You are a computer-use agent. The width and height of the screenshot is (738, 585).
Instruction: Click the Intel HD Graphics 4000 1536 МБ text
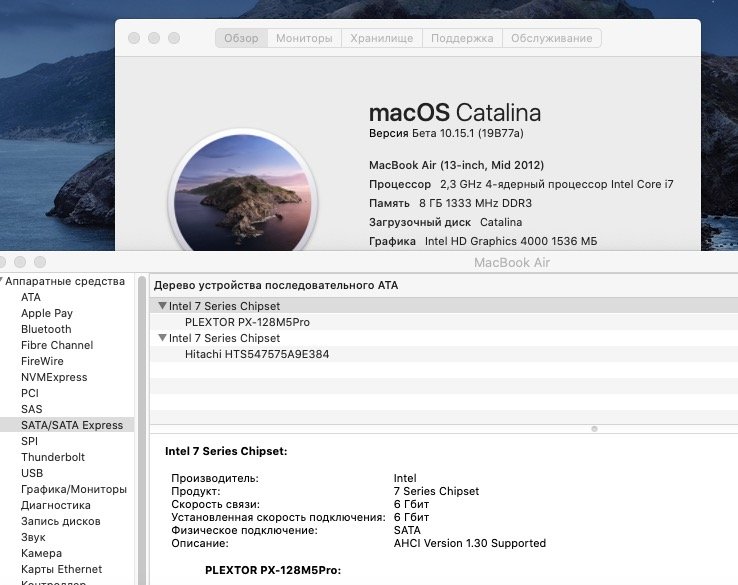511,241
